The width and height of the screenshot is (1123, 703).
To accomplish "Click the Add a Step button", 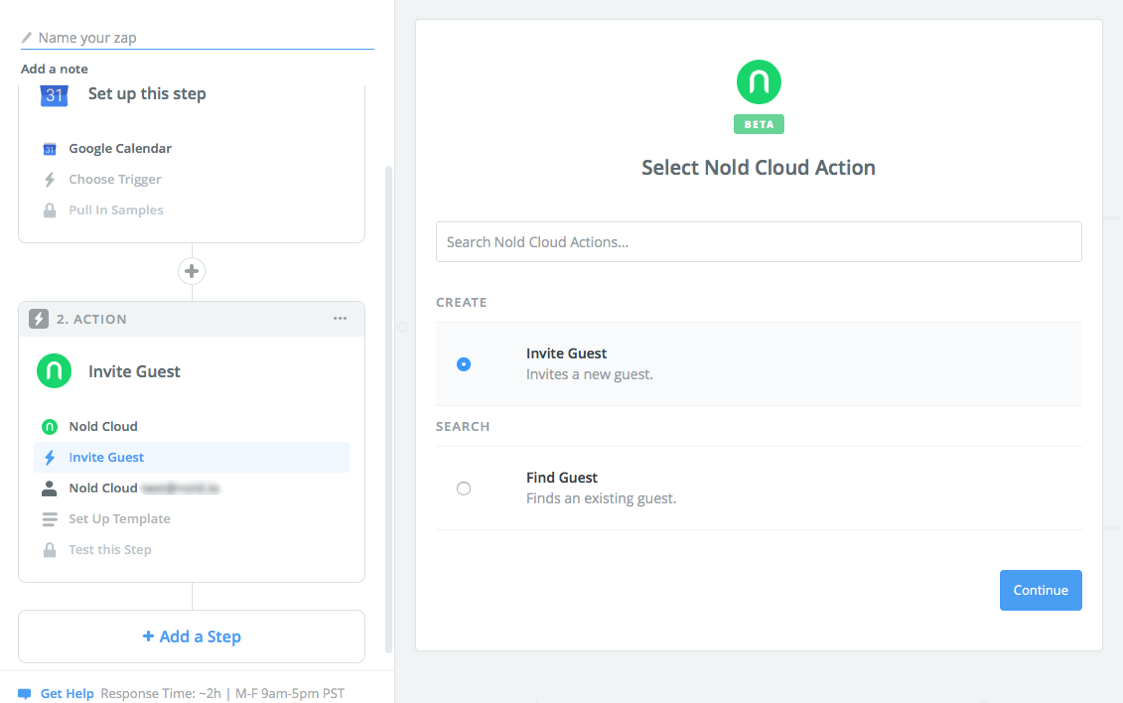I will coord(191,636).
